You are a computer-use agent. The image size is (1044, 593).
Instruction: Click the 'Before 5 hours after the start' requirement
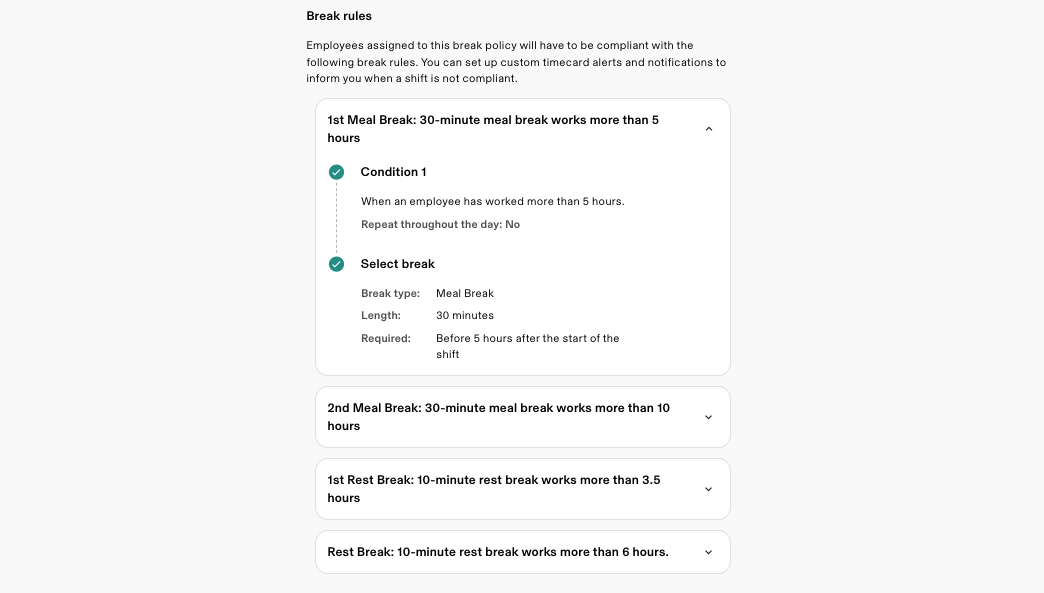(527, 346)
